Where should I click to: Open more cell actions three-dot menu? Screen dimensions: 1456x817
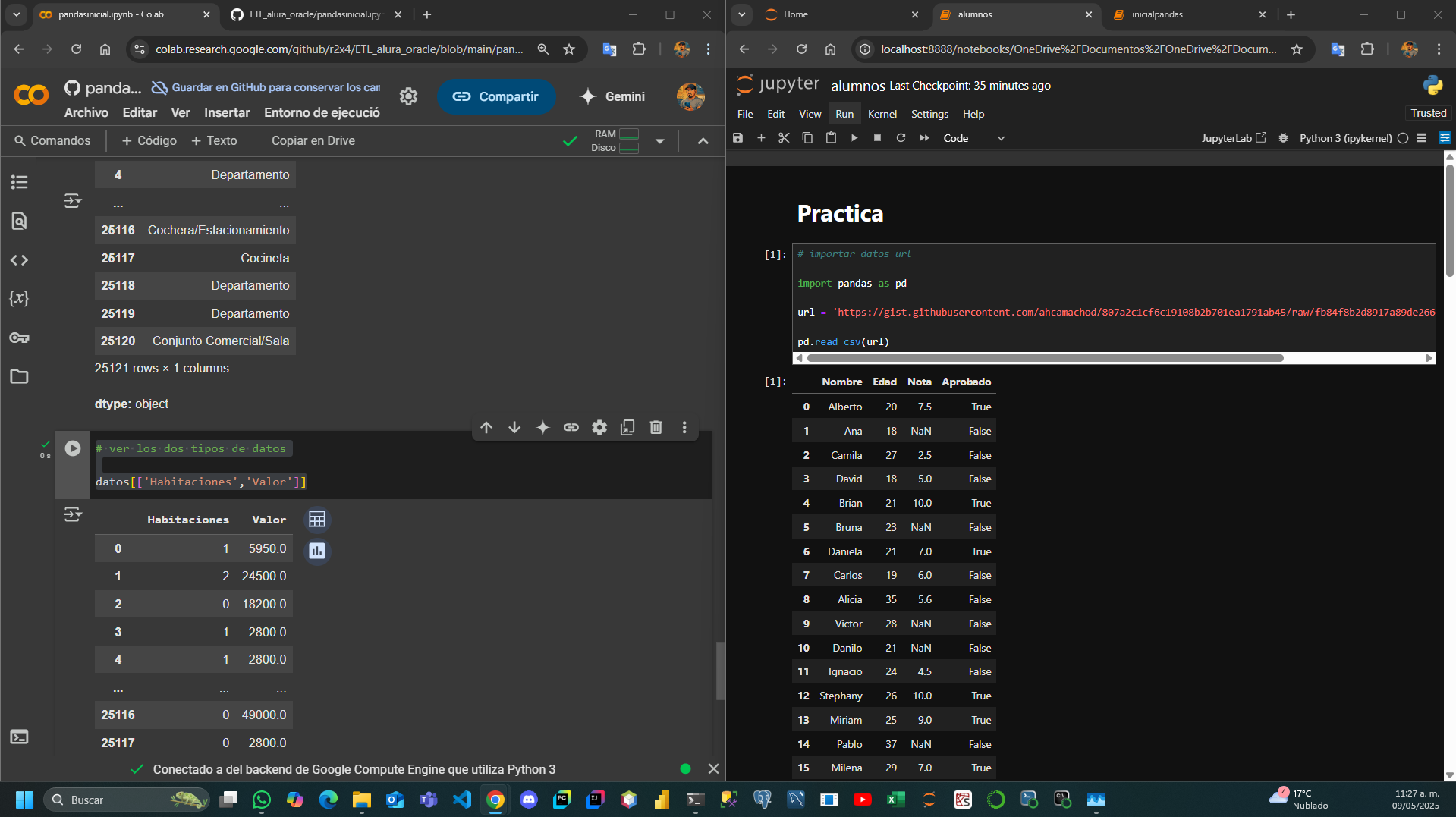(x=684, y=428)
